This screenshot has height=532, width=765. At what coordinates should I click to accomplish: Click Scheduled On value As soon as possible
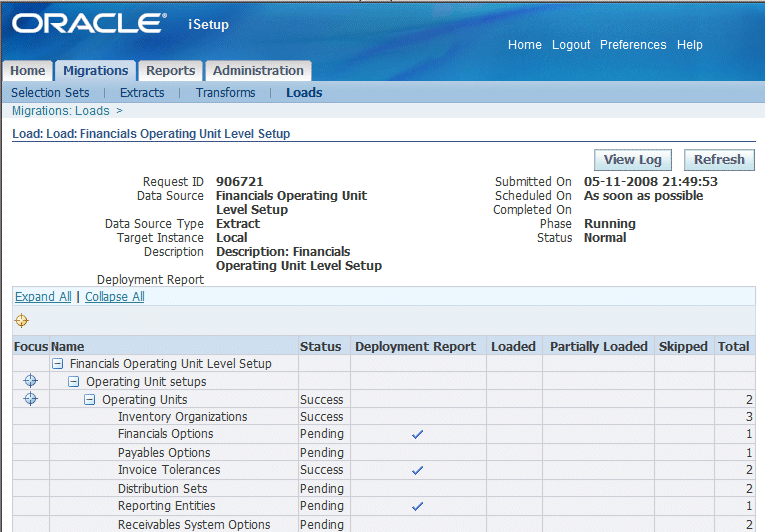point(644,196)
